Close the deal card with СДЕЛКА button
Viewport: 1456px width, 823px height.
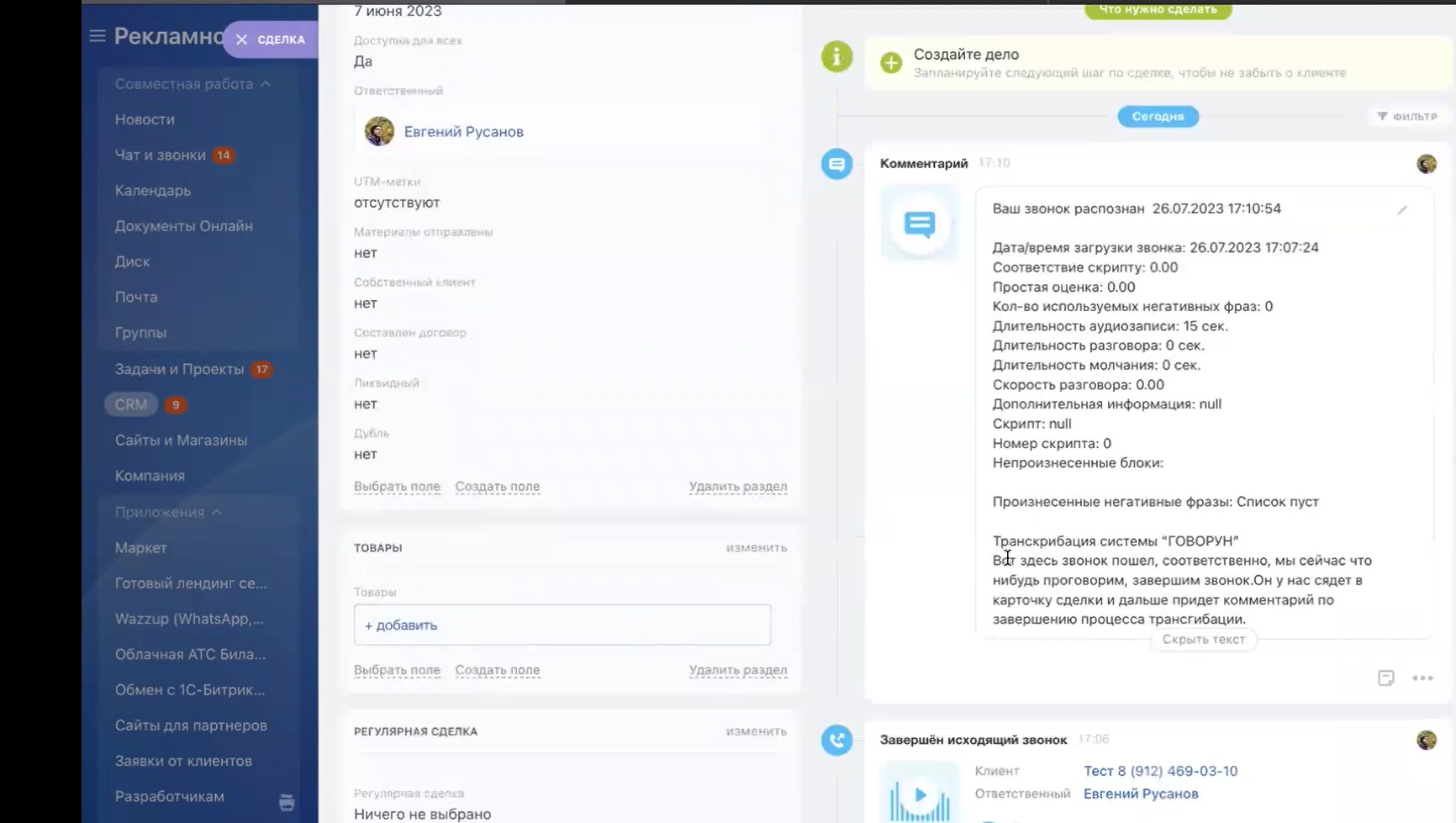coord(271,40)
